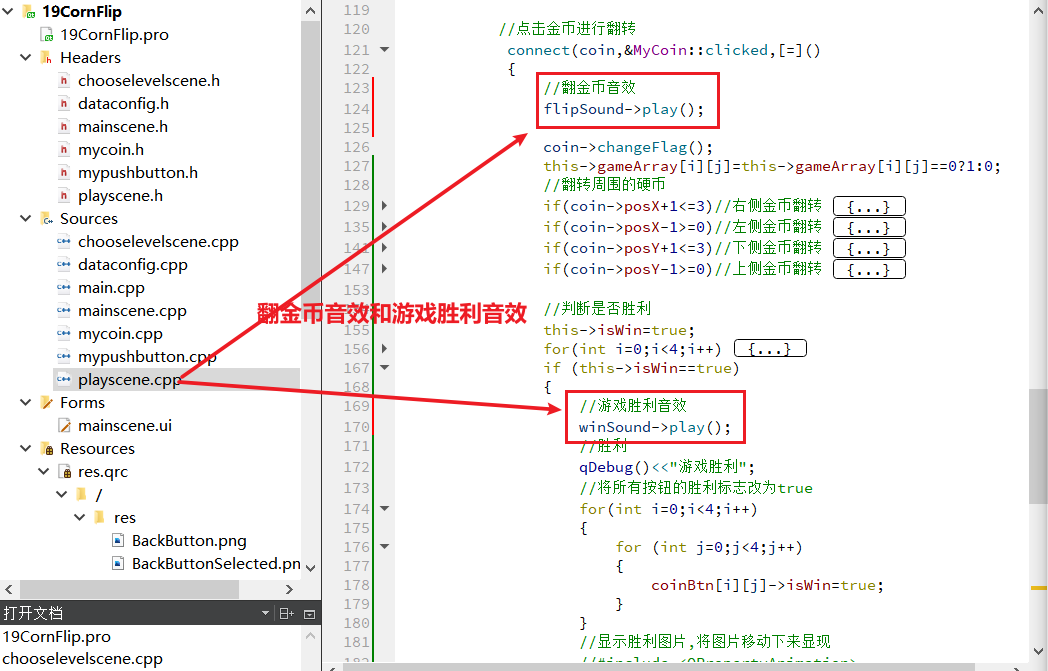This screenshot has width=1048, height=671.
Task: Expand the {...} fold marker on line 129
Action: coord(869,206)
